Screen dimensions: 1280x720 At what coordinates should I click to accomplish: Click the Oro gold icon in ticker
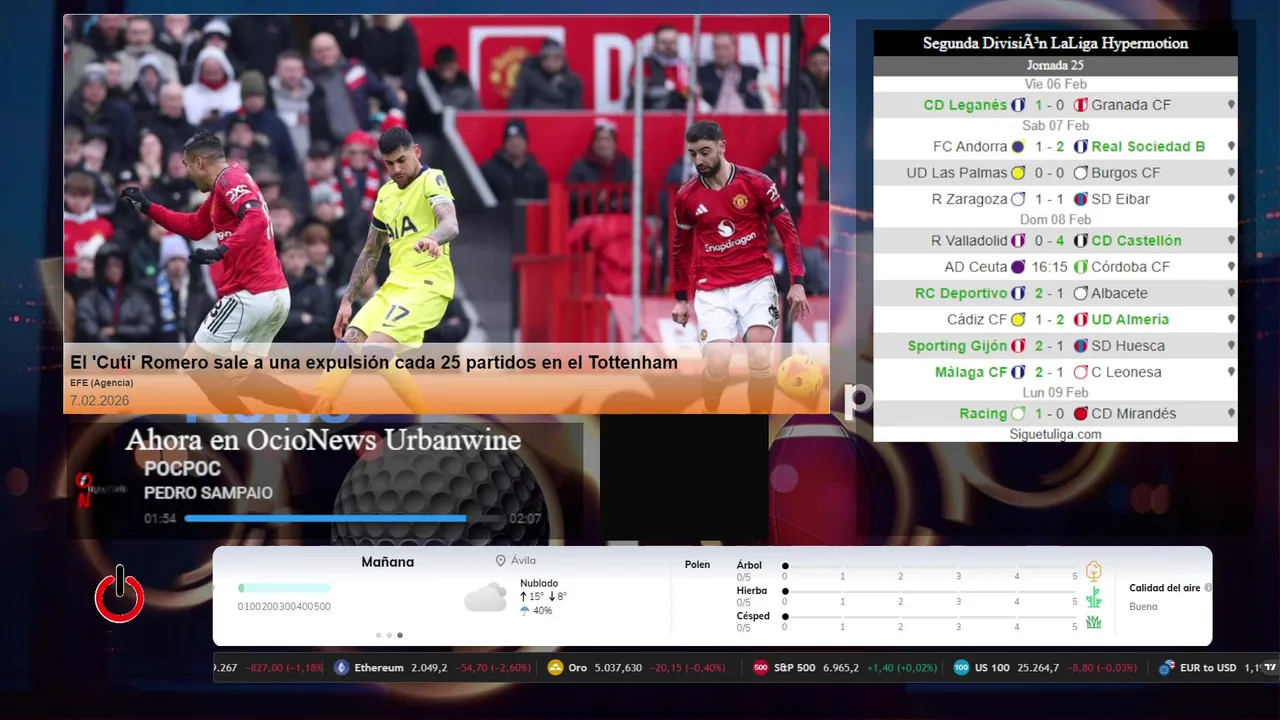(556, 668)
